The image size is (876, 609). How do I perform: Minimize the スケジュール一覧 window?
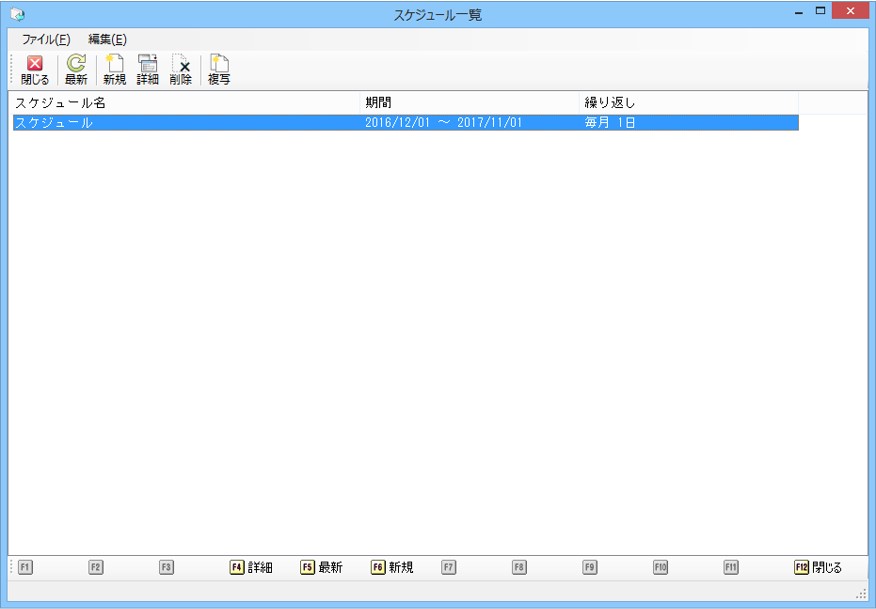[x=799, y=13]
